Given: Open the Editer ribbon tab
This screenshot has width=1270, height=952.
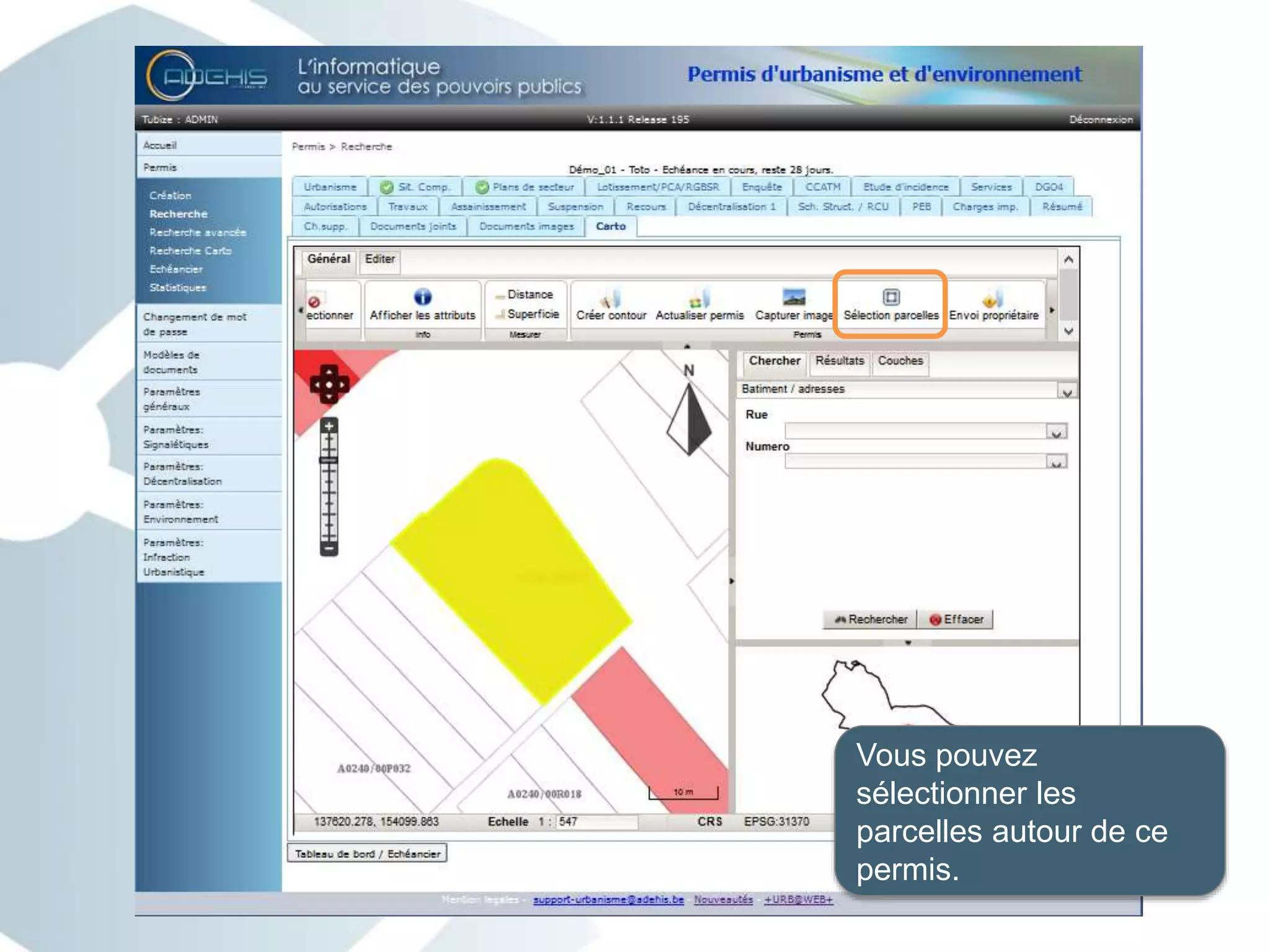Looking at the screenshot, I should (x=380, y=259).
